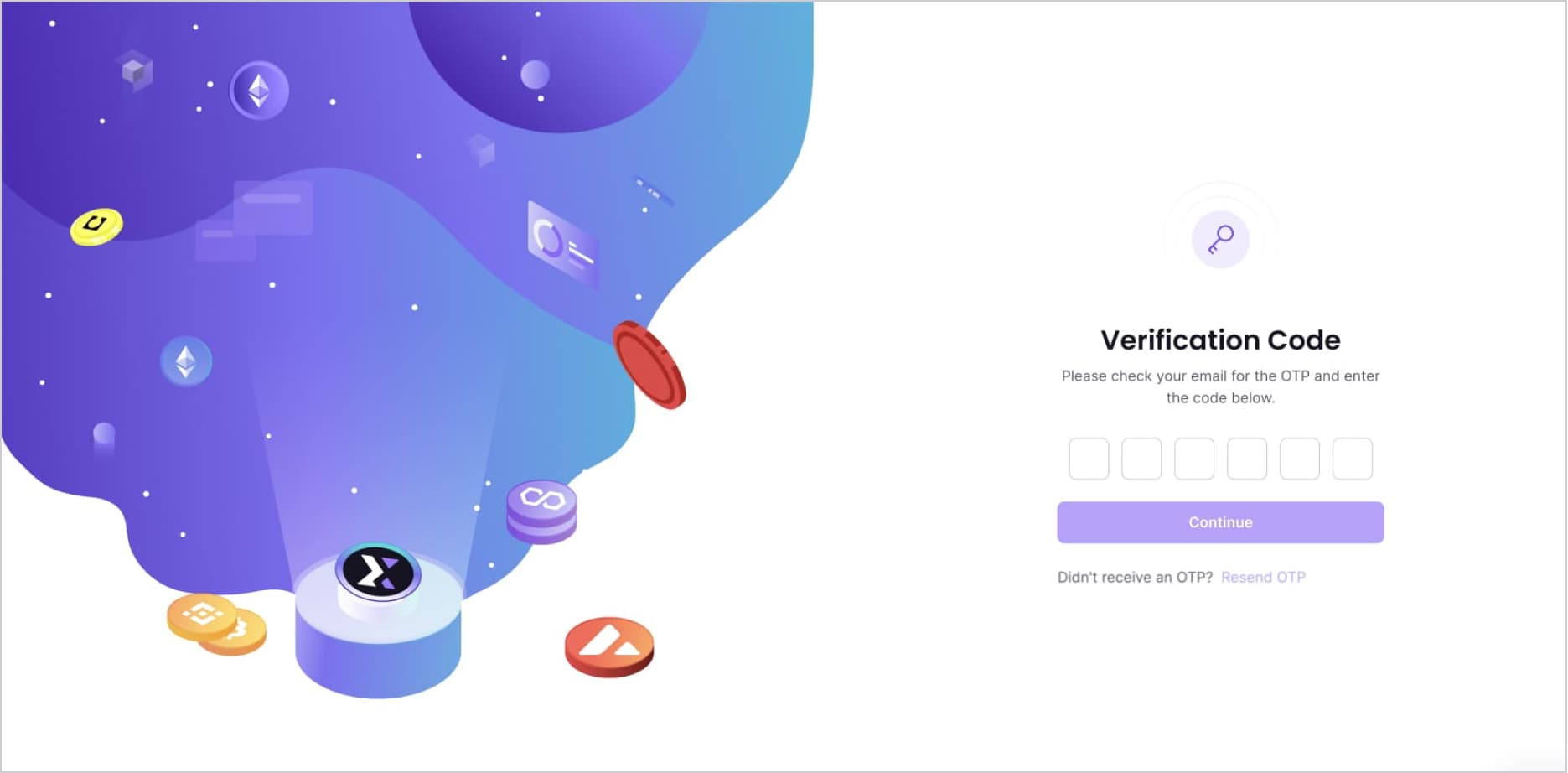The image size is (1568, 773).
Task: Focus the sixth OTP digit box
Action: pos(1353,459)
